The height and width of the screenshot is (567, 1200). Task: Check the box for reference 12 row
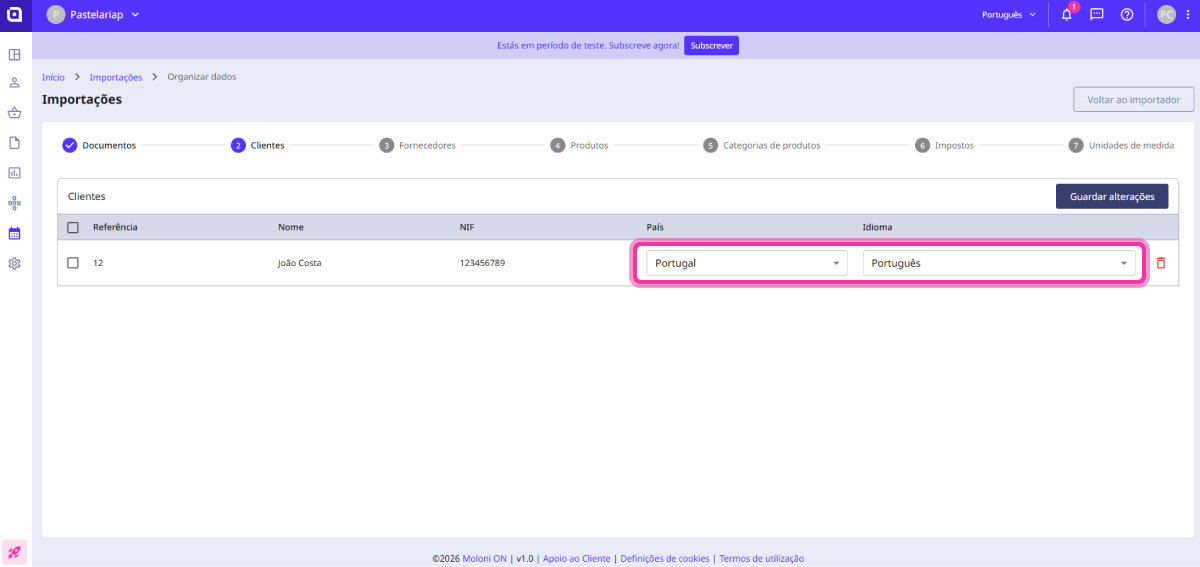tap(73, 263)
